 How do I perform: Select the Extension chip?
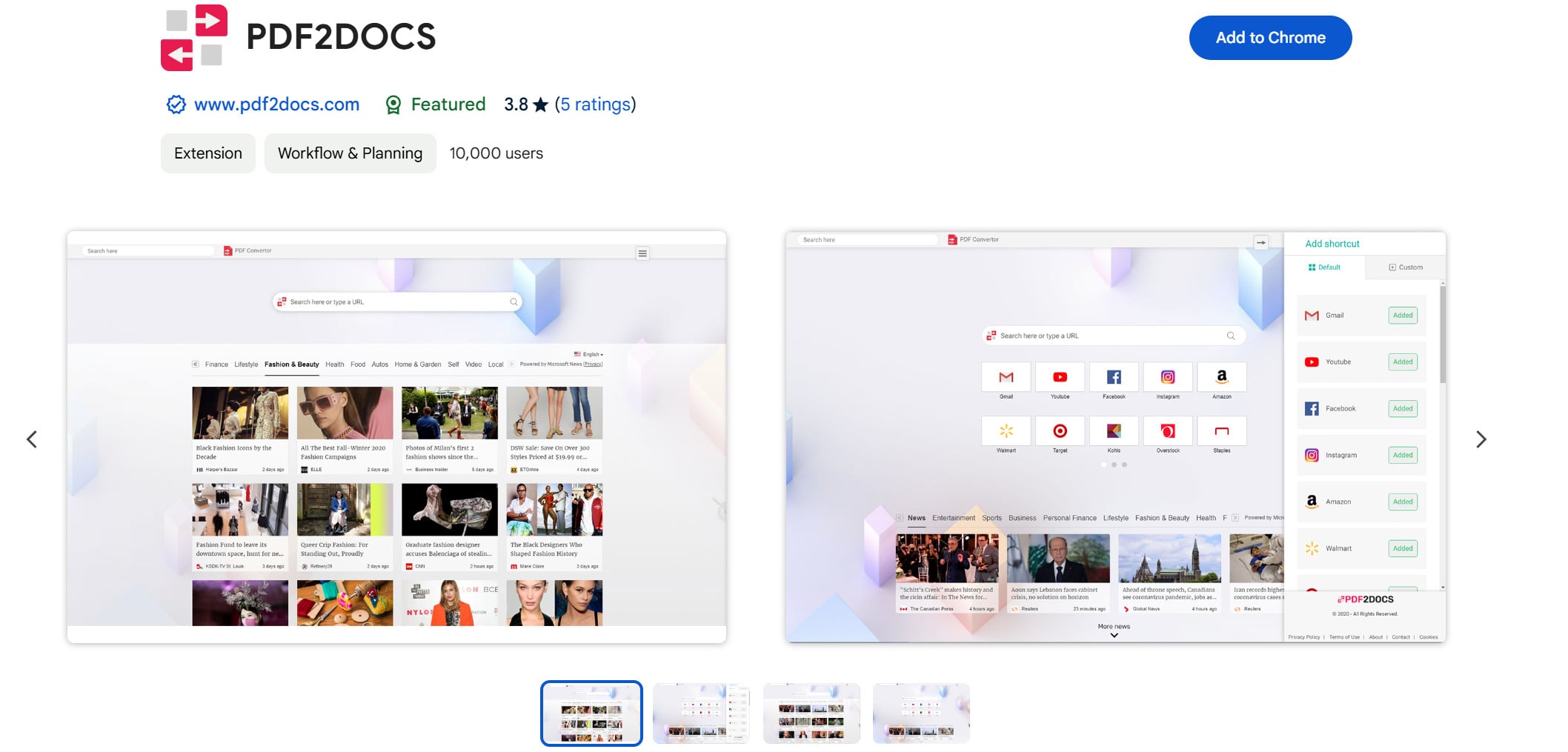point(208,153)
